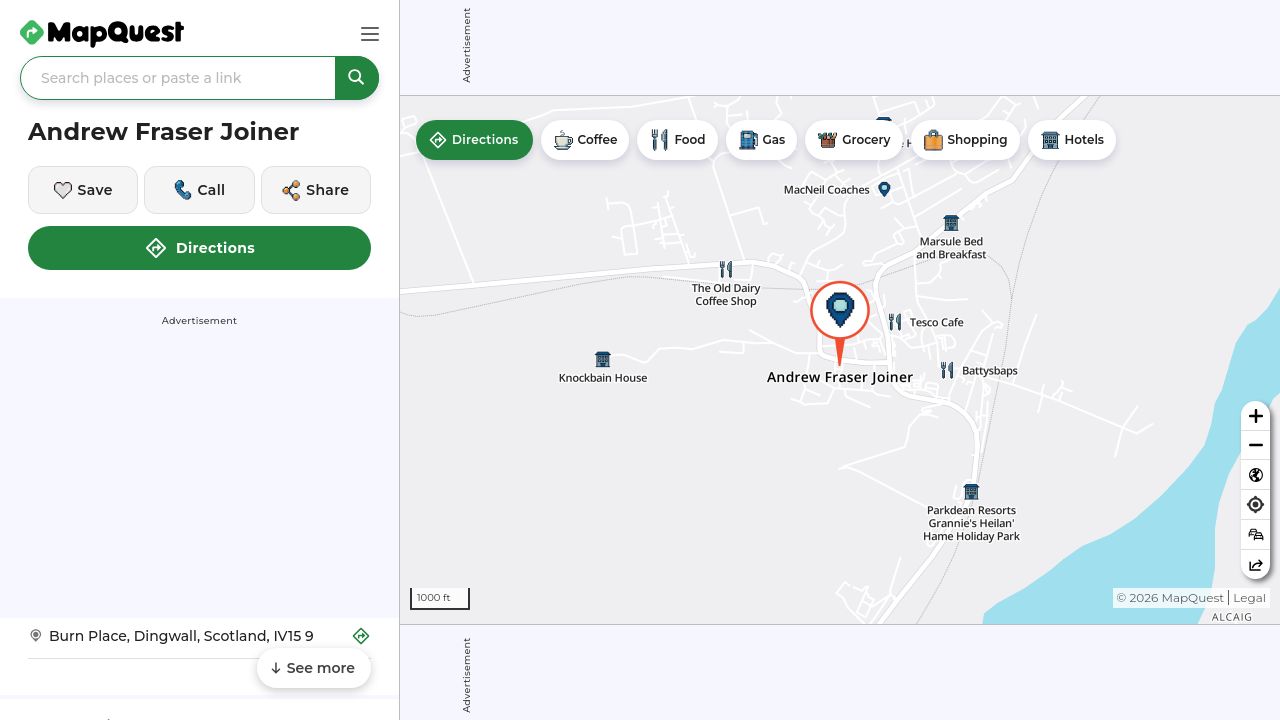Click the Burn Place, Dingwall address text
The height and width of the screenshot is (720, 1280).
[181, 636]
